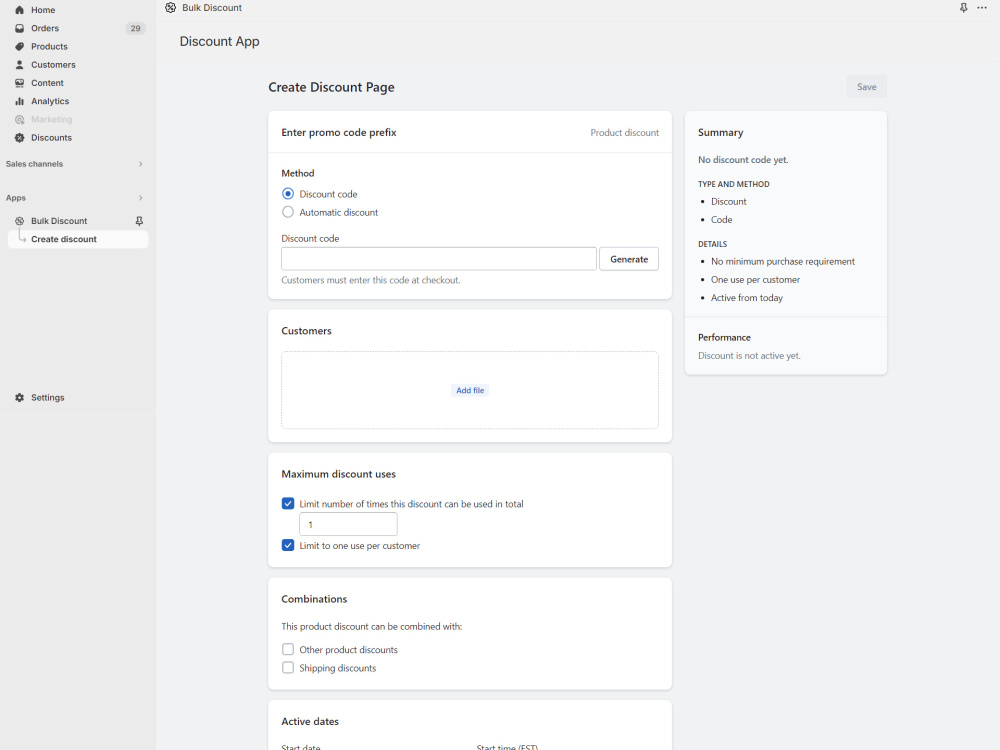Viewport: 1000px width, 750px height.
Task: Click the Generate button
Action: (629, 259)
